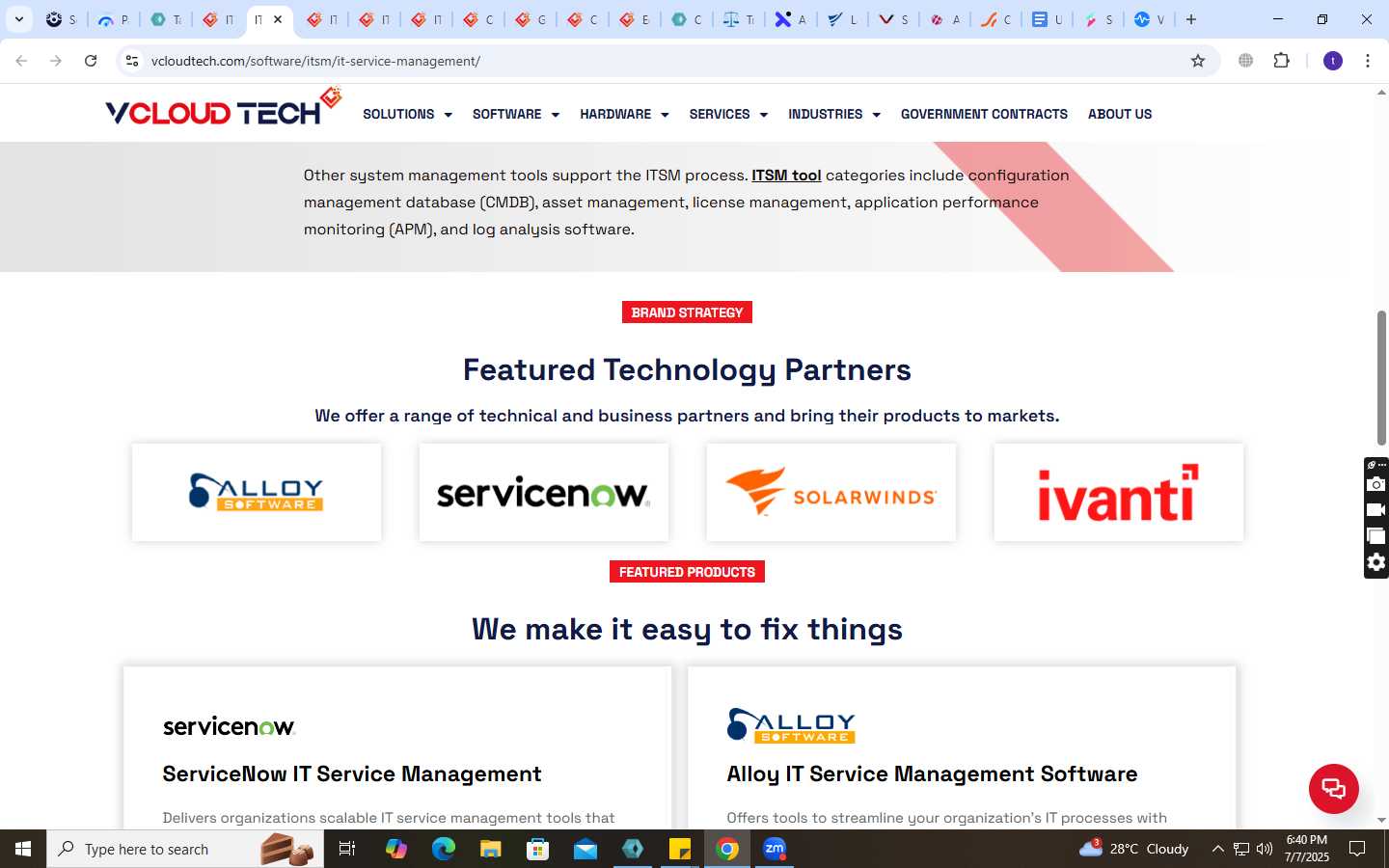Follow the ITSM tool link

tap(786, 176)
